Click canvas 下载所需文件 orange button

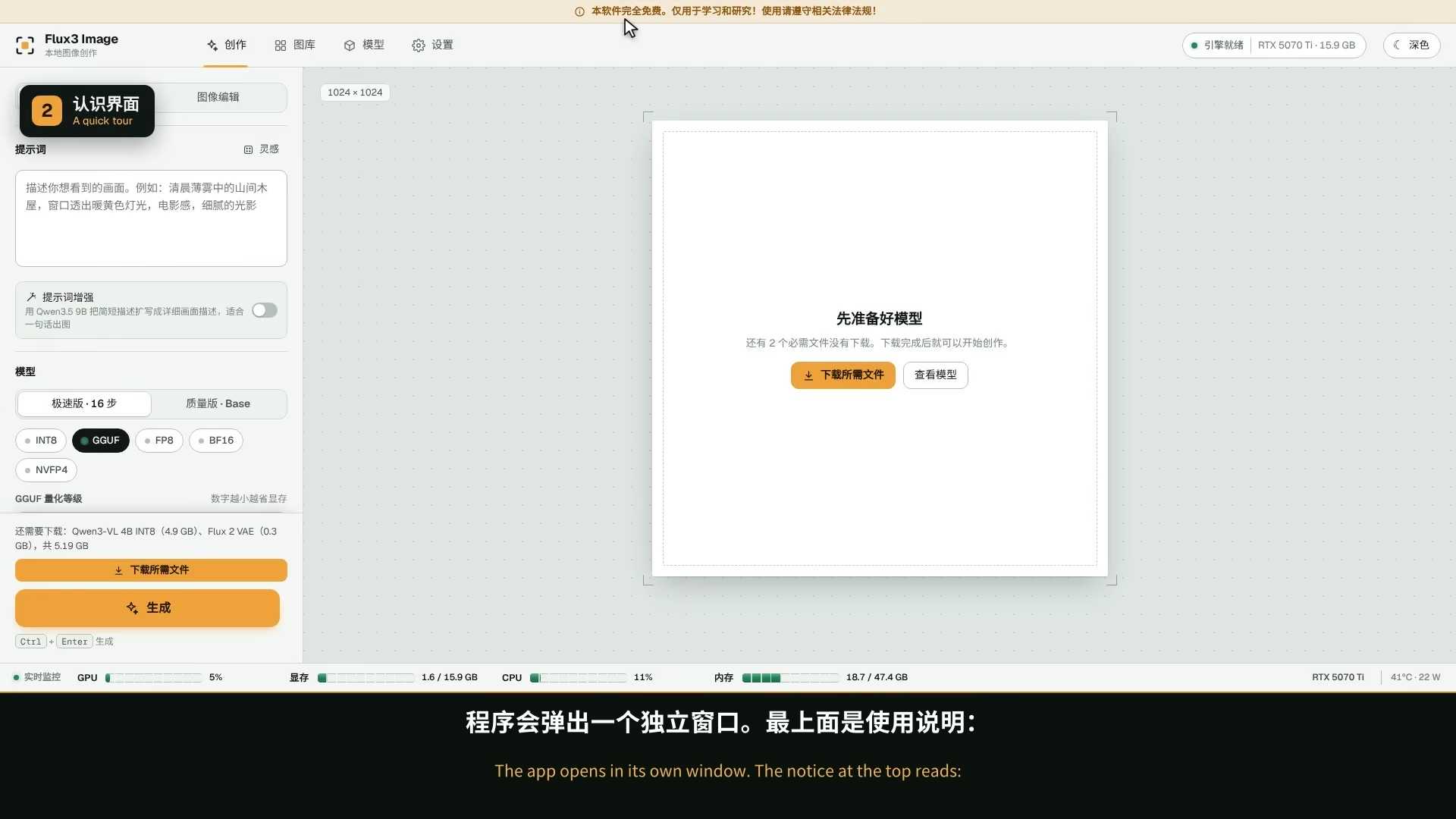pos(843,375)
